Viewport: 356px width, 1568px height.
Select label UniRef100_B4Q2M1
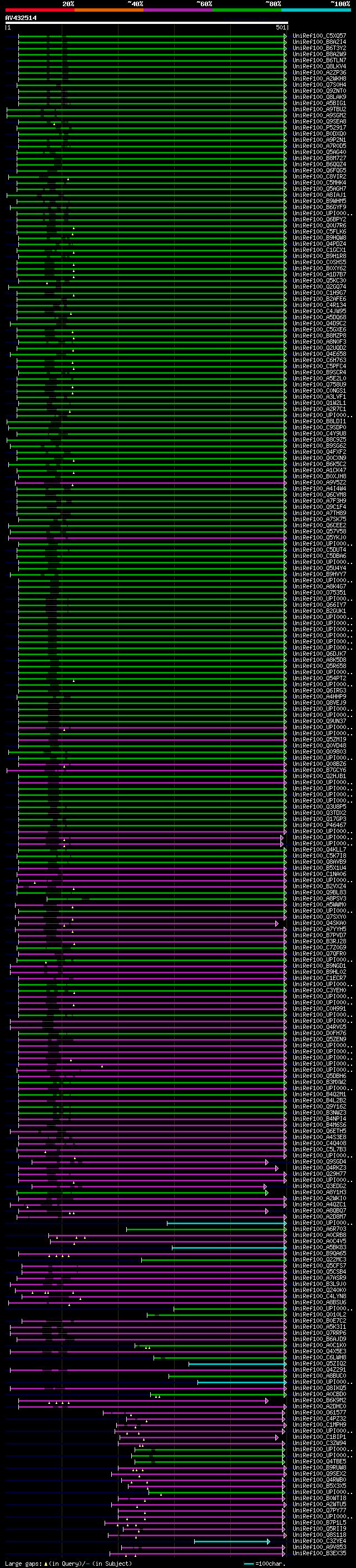tap(319, 1094)
